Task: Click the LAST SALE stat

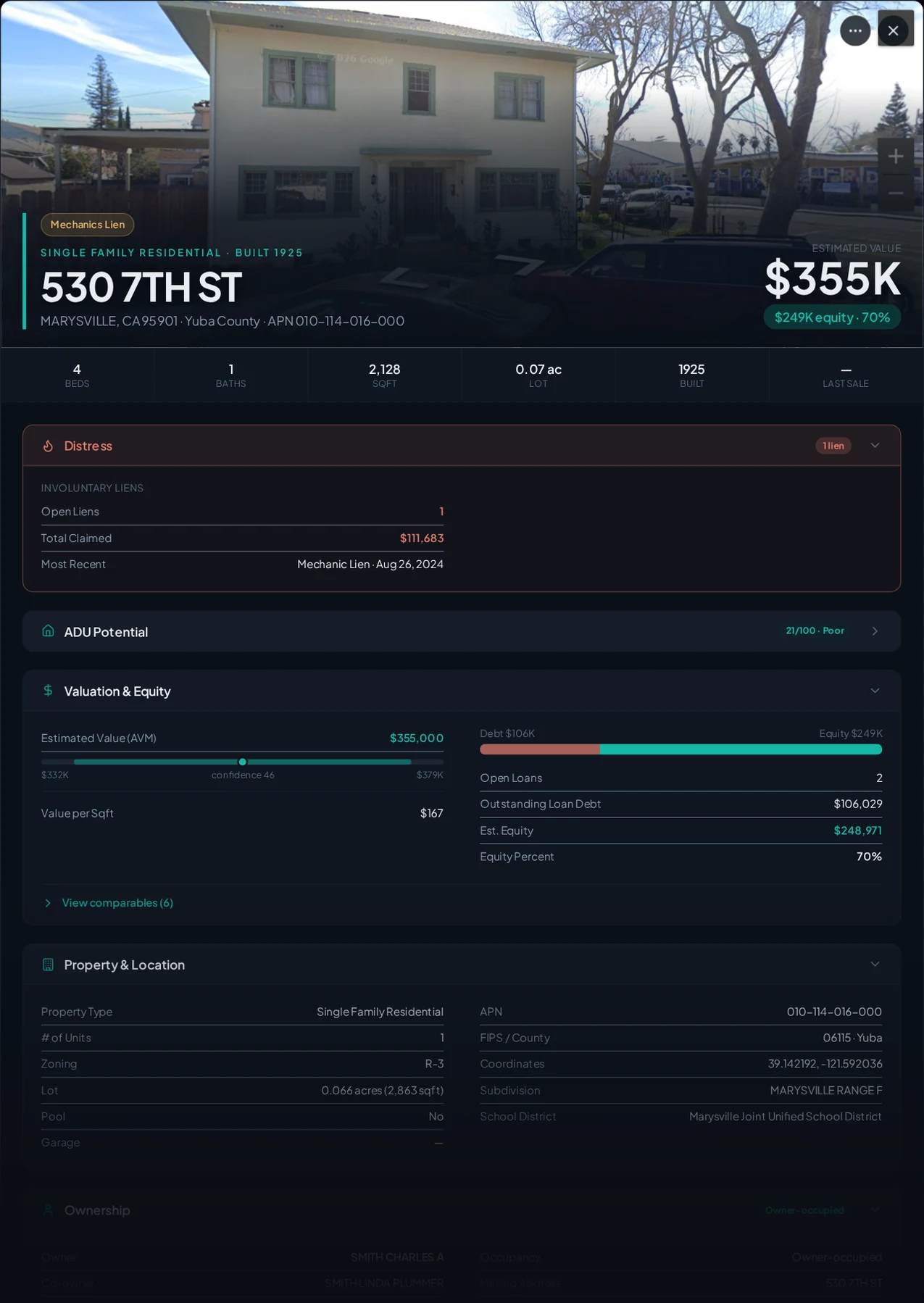Action: [x=846, y=375]
